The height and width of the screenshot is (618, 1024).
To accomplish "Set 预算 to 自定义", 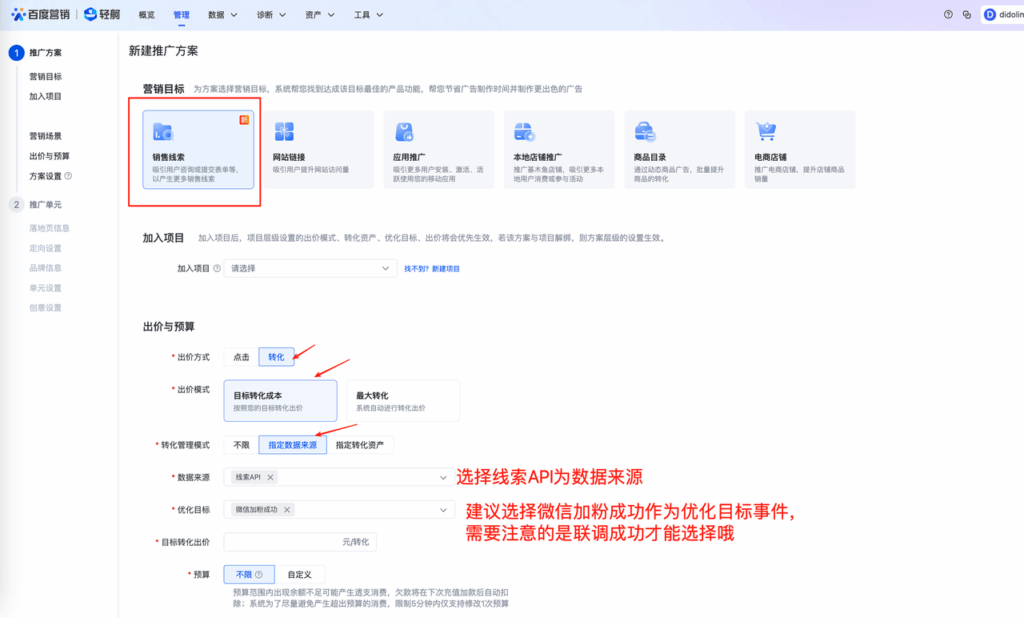I will 299,574.
